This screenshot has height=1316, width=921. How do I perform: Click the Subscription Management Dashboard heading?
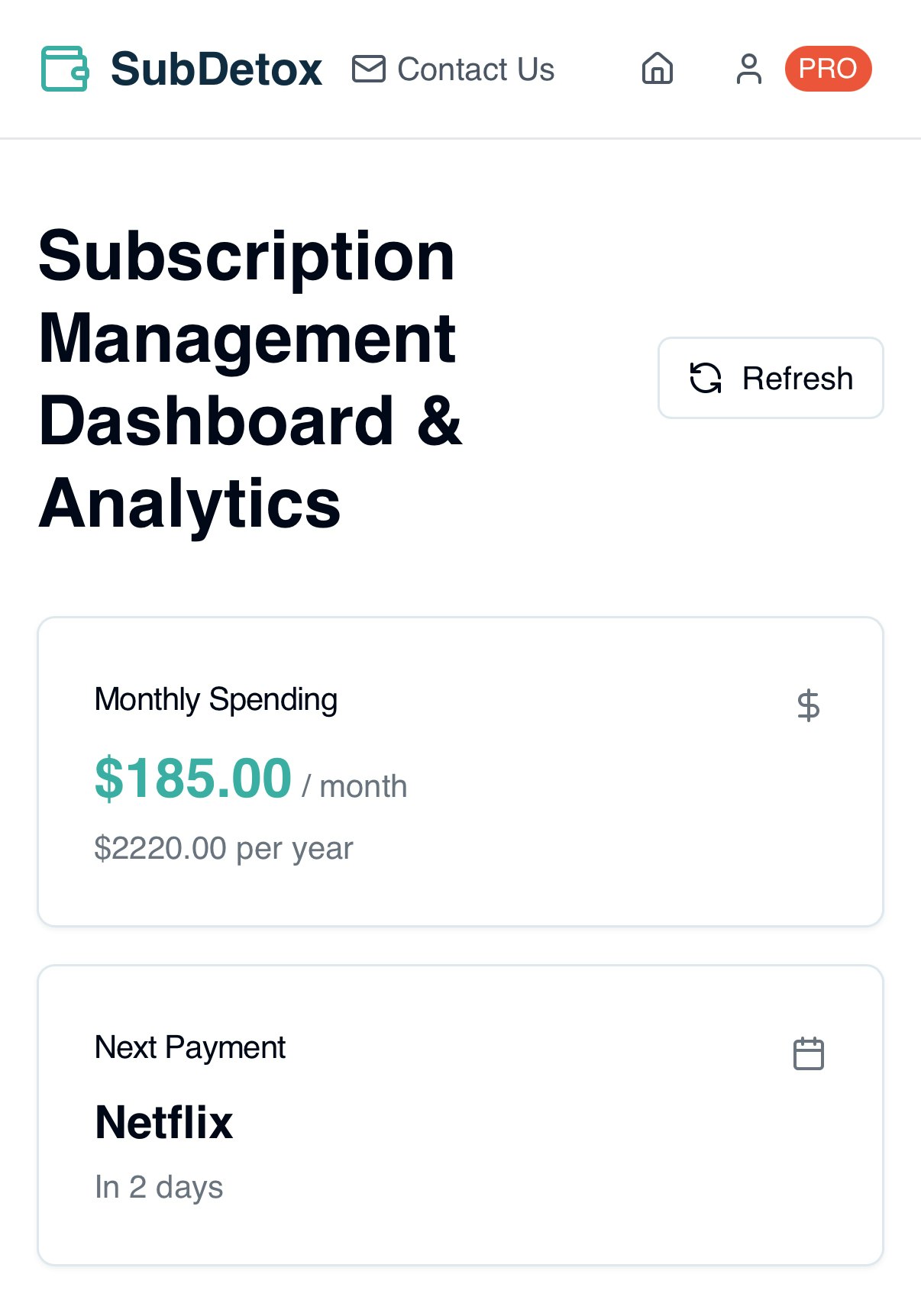(x=250, y=379)
